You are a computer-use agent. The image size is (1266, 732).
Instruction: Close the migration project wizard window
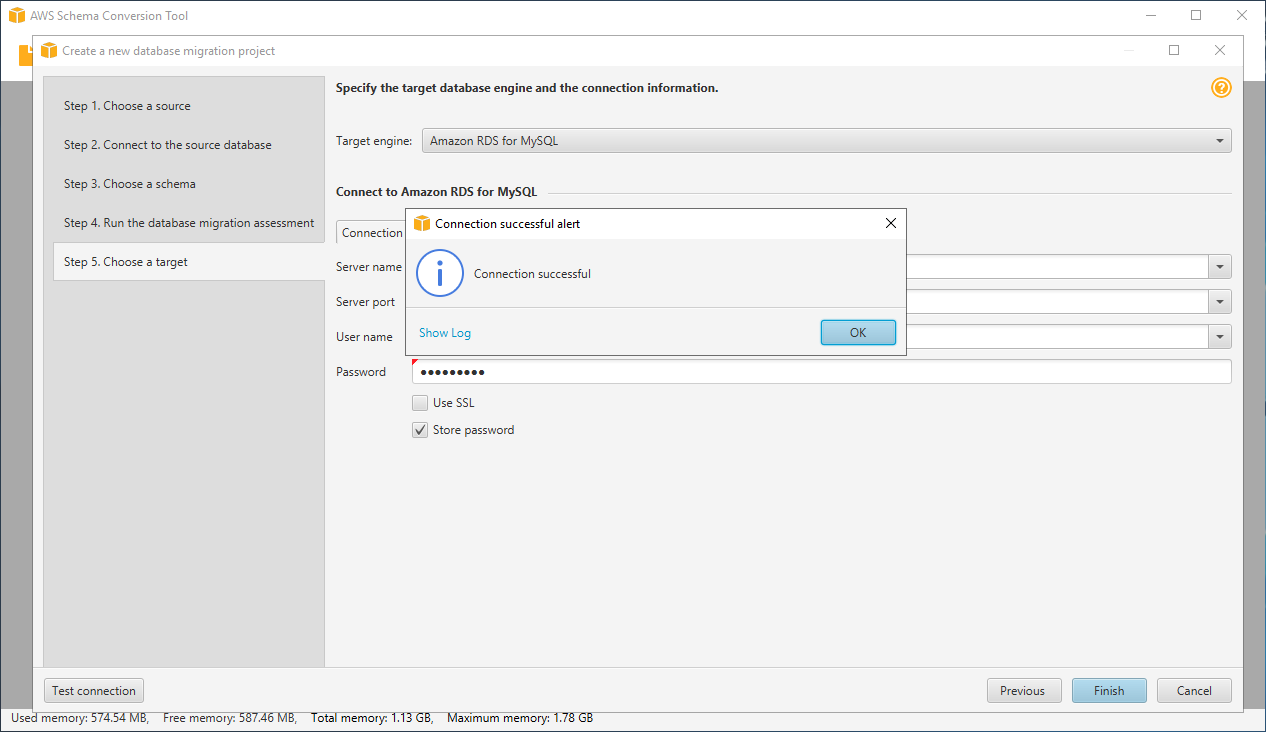(1220, 50)
